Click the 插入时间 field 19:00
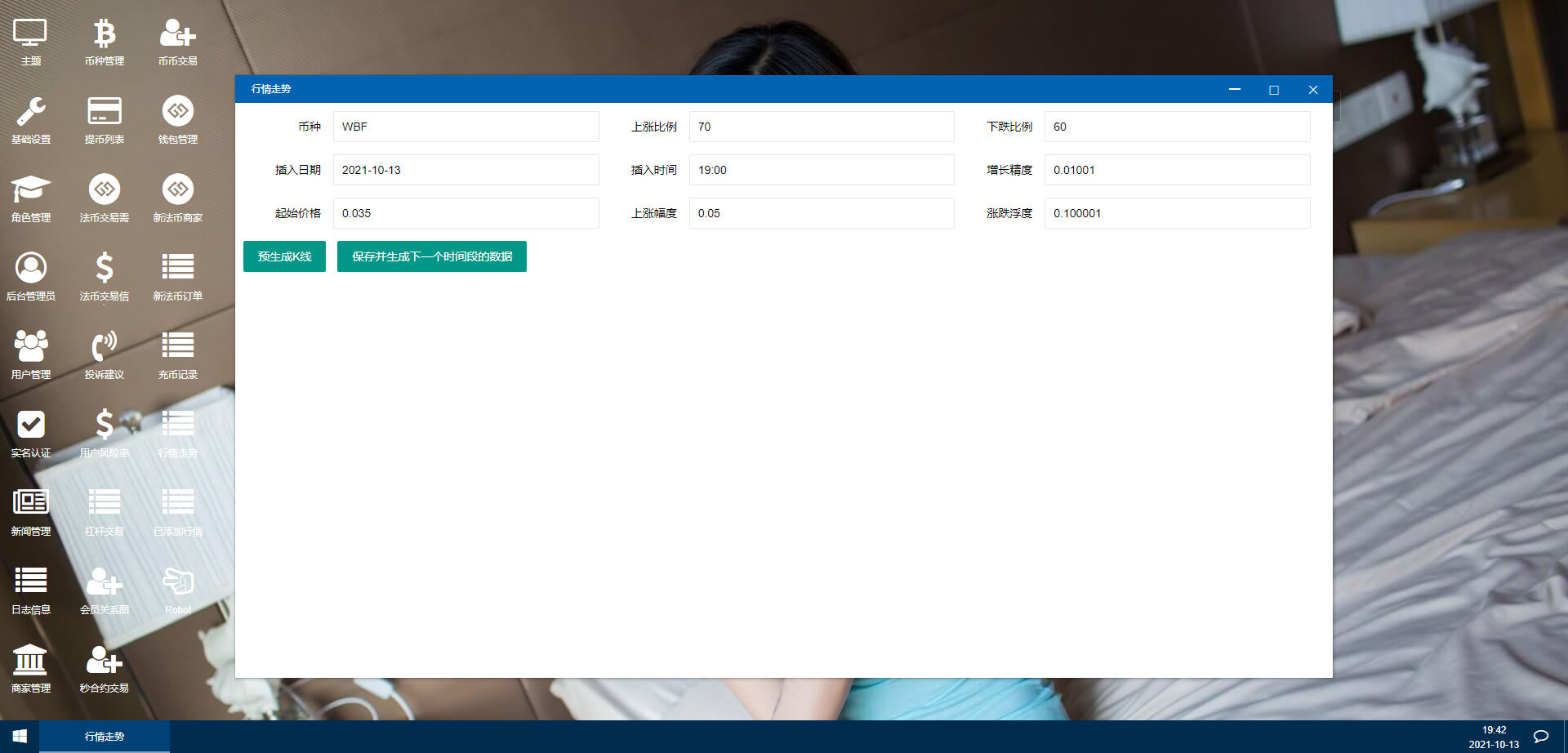This screenshot has height=753, width=1568. 822,170
